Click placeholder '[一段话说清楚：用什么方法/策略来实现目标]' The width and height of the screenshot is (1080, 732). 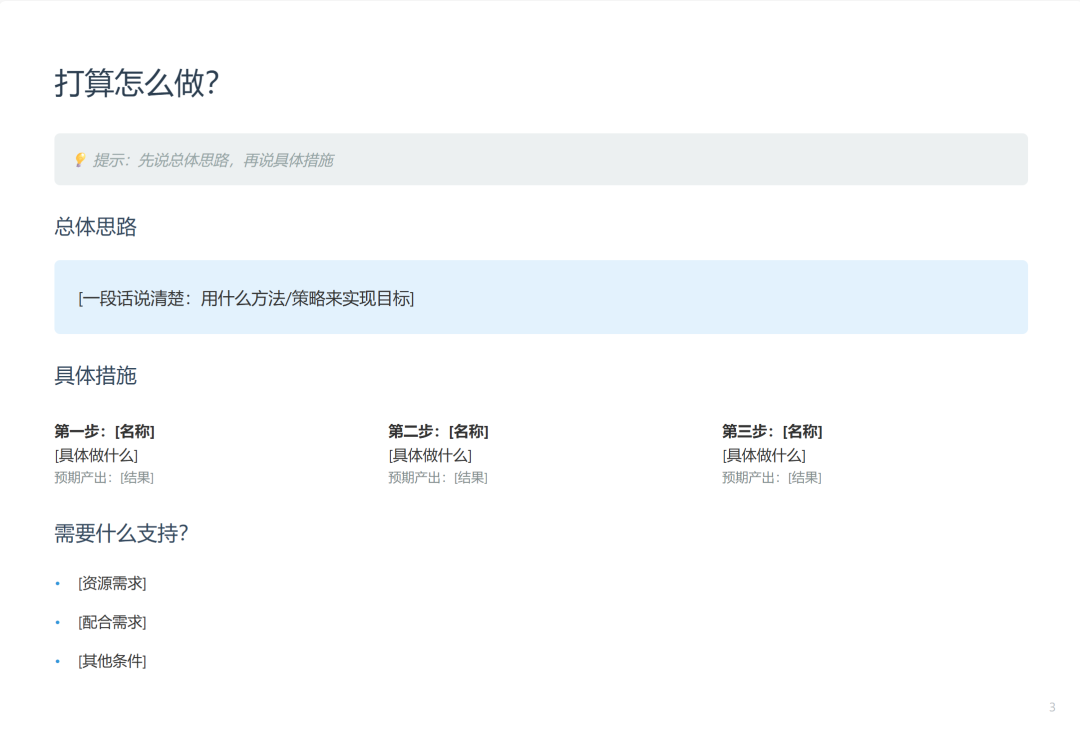pos(246,298)
